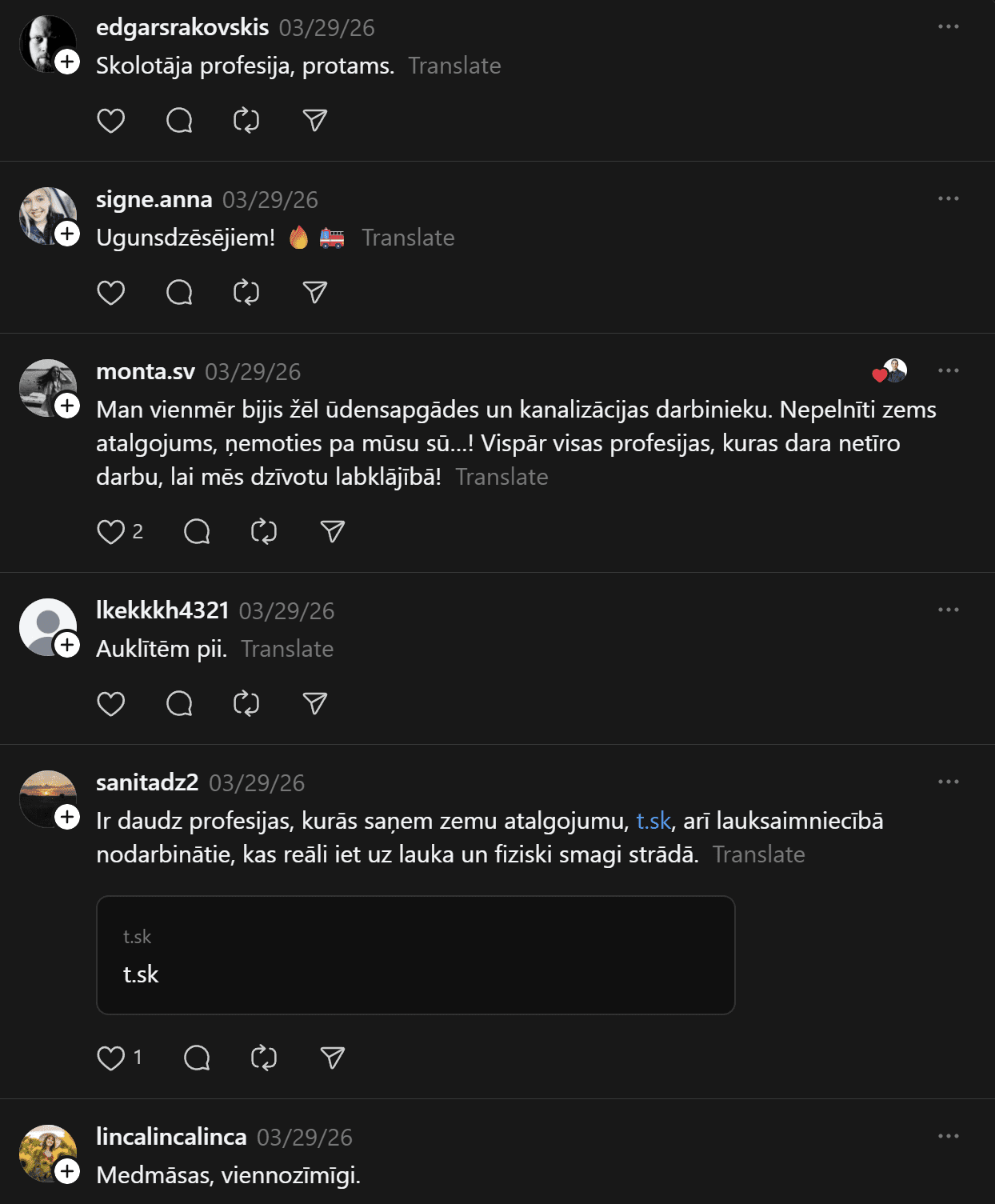Open the sanitadz2 profile username
The height and width of the screenshot is (1204, 995).
(x=147, y=782)
